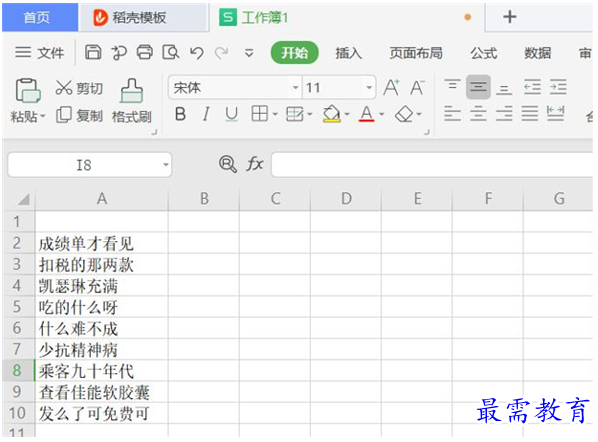Click the Clear eraser icon

click(x=404, y=114)
